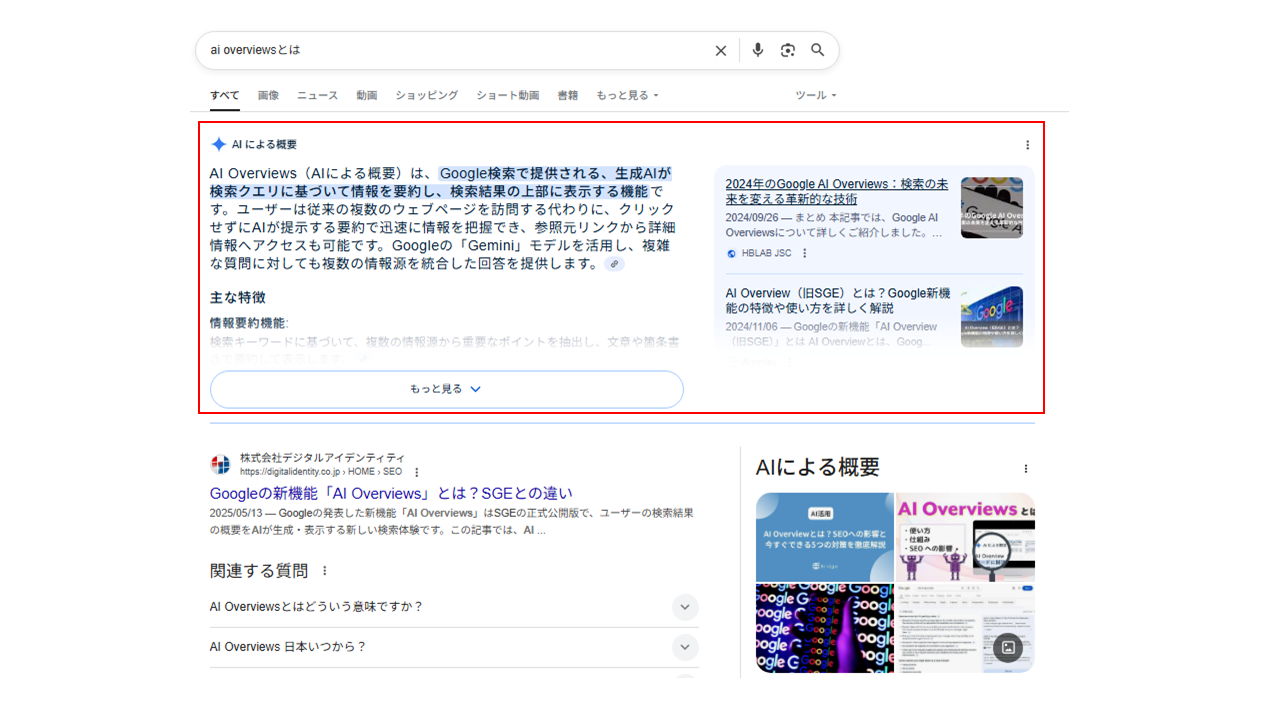Viewport: 1280px width, 720px height.
Task: Open three-dot menu next to 関連する質問
Action: 324,571
